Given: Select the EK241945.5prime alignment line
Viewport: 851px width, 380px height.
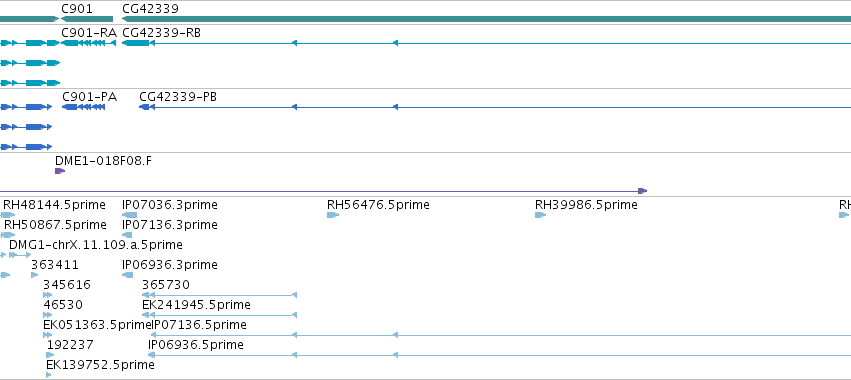Looking at the screenshot, I should coord(219,315).
